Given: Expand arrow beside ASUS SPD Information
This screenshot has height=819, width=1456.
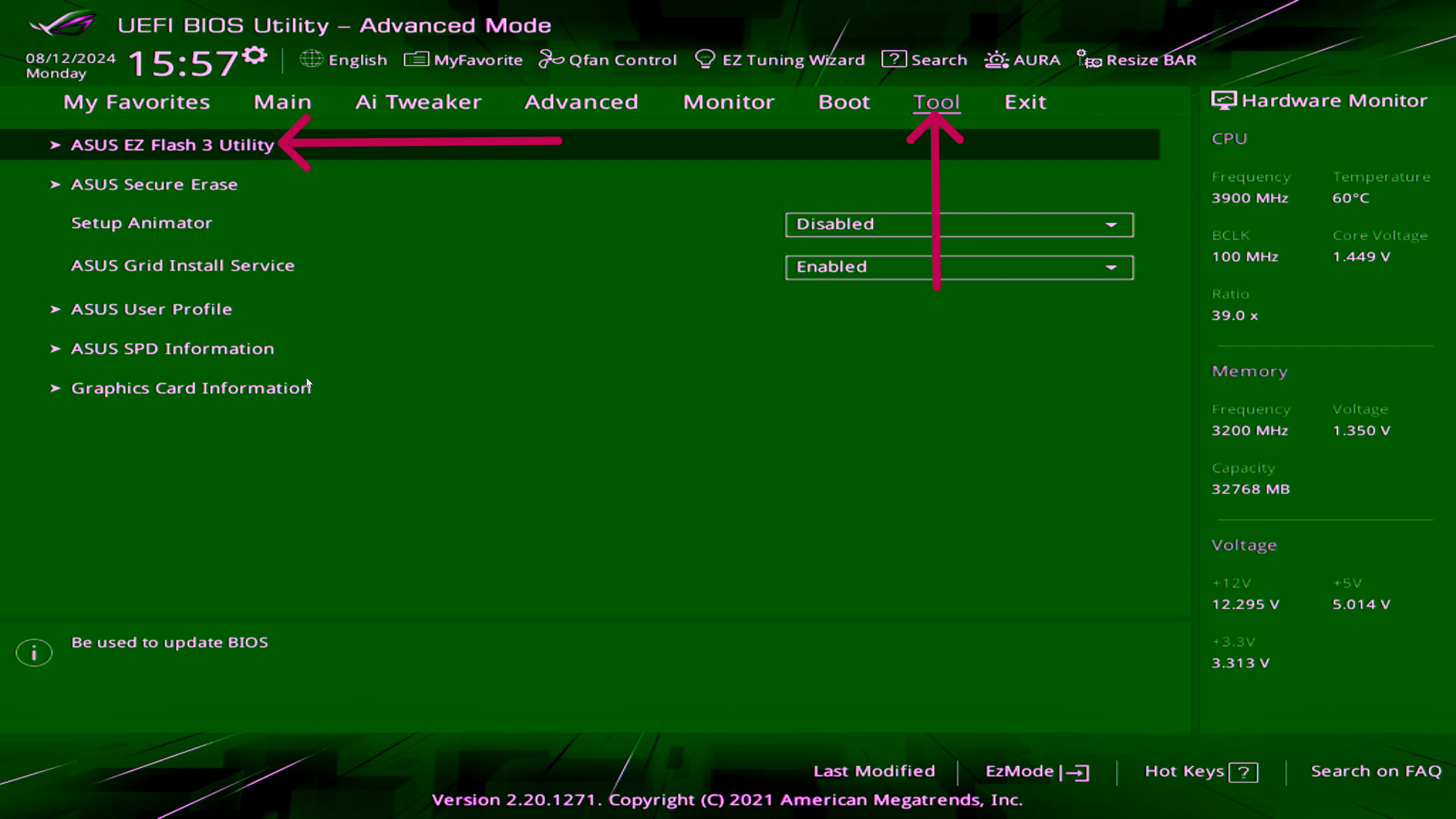Looking at the screenshot, I should pyautogui.click(x=55, y=349).
